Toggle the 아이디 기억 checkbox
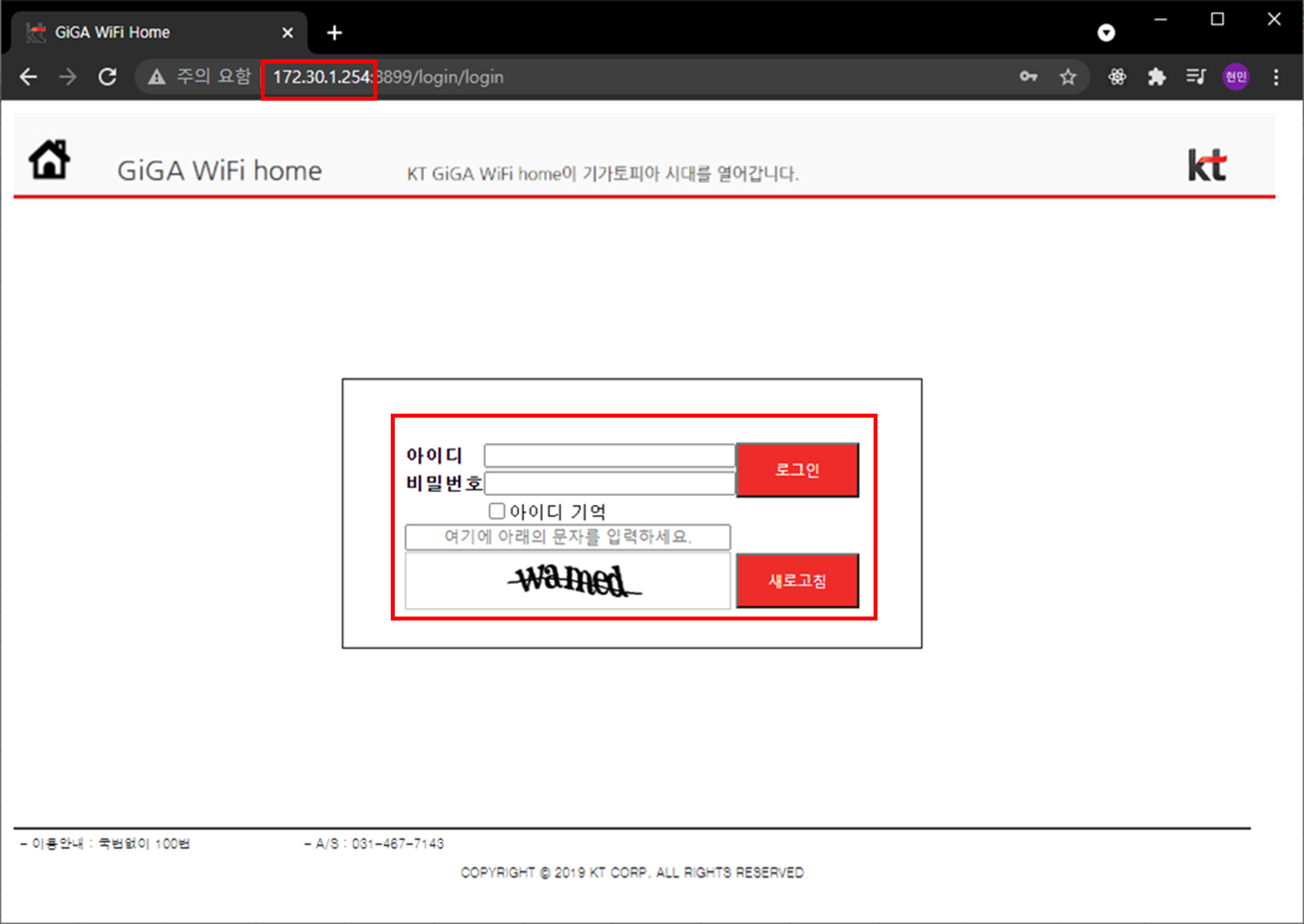Viewport: 1304px width, 924px height. click(497, 511)
